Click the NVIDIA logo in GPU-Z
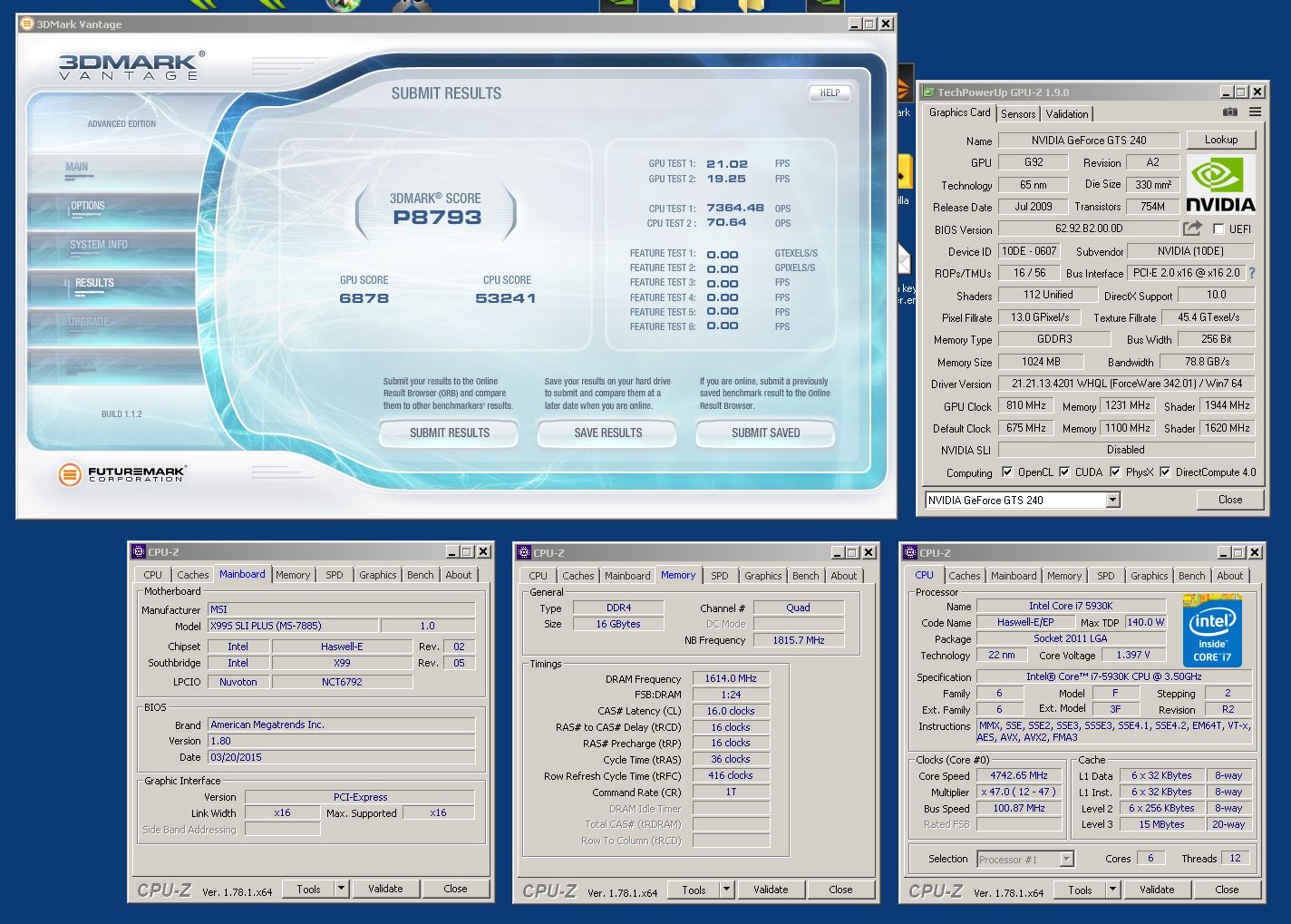The height and width of the screenshot is (924, 1291). (1220, 184)
